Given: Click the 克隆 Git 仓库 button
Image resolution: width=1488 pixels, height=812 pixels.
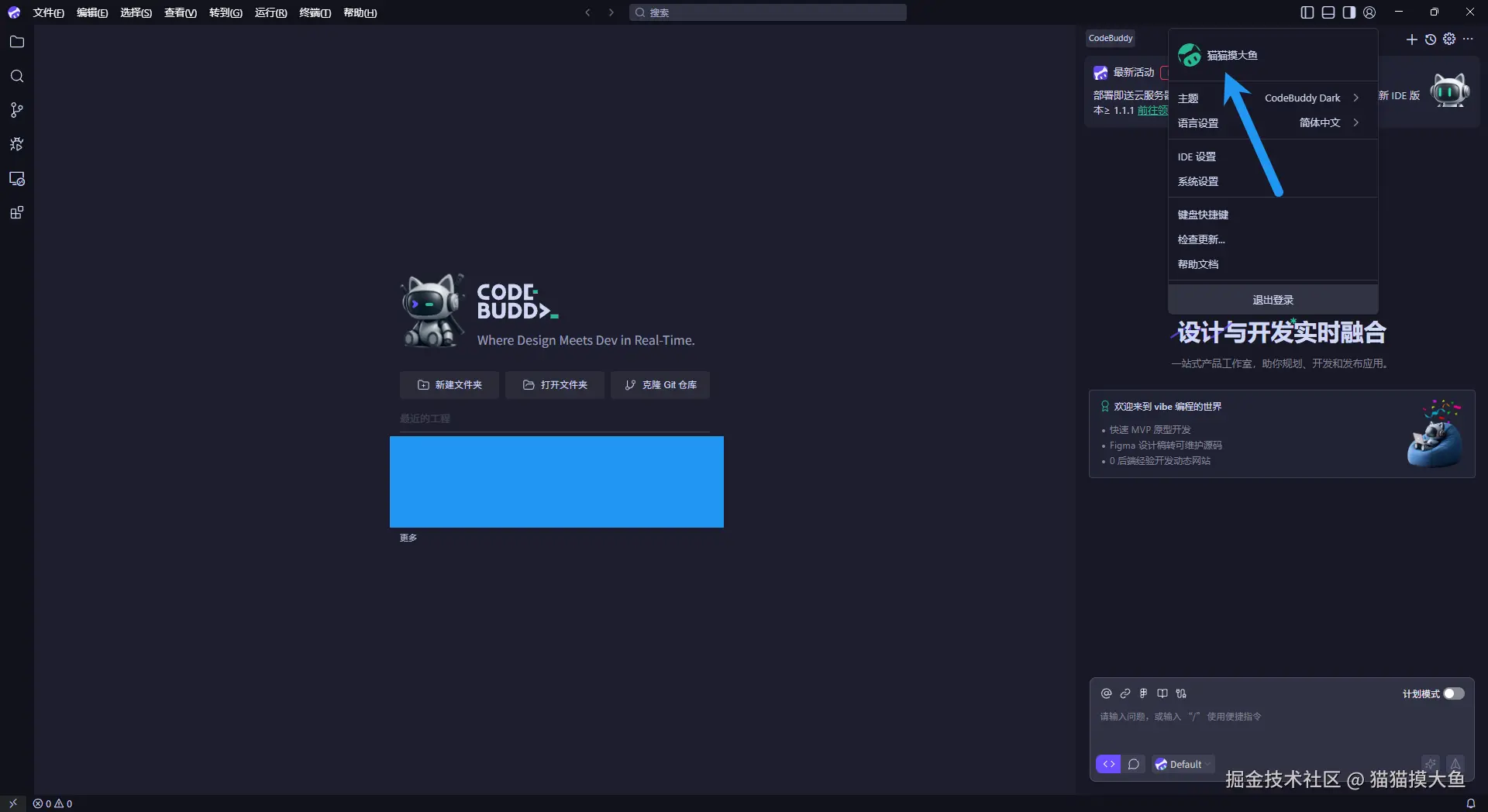Looking at the screenshot, I should pos(660,385).
